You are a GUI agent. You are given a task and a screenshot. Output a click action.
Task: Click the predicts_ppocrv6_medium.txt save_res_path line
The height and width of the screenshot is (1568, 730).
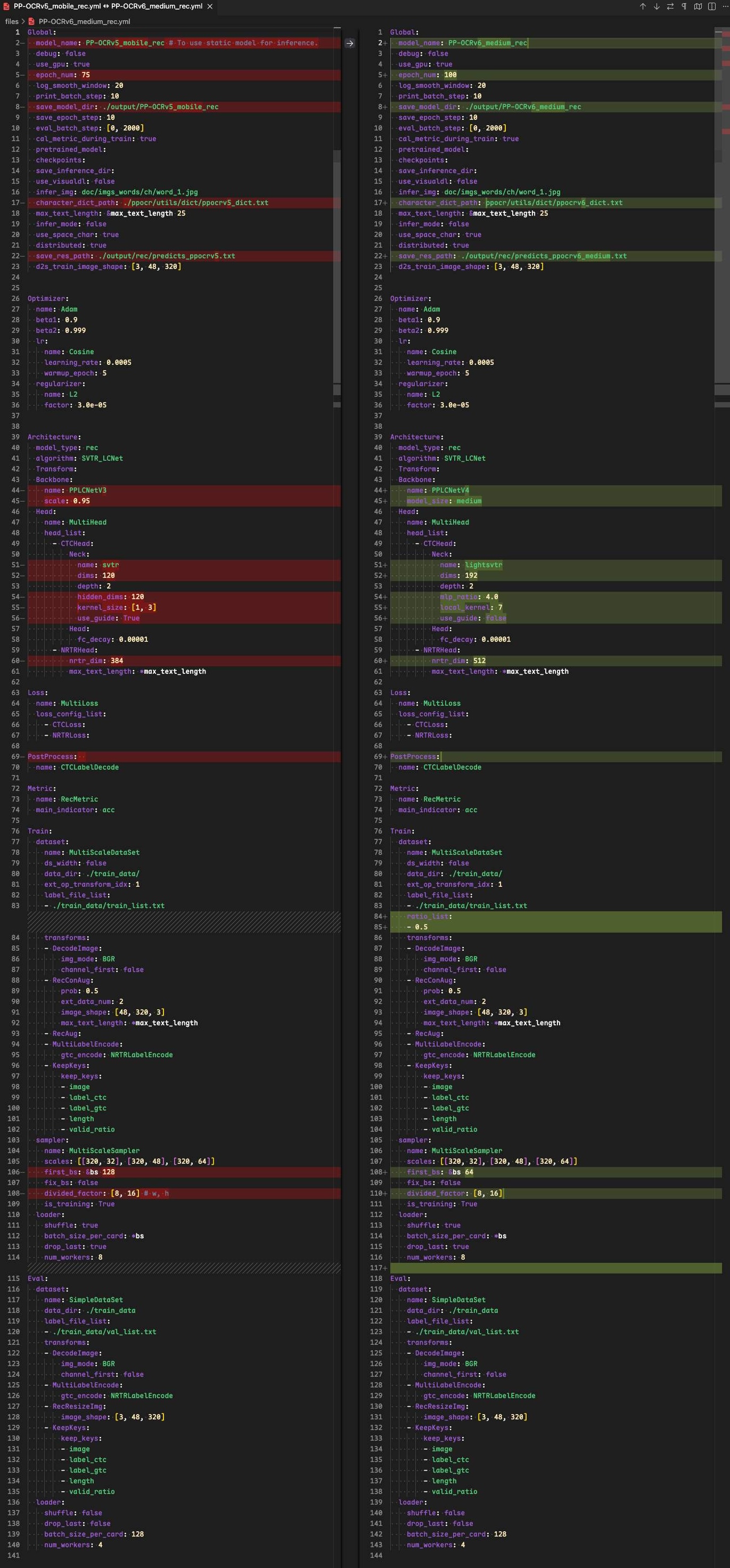tap(555, 256)
